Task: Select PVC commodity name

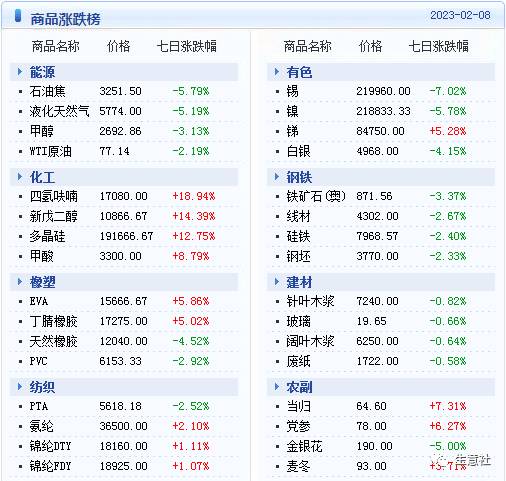Action: point(38,361)
